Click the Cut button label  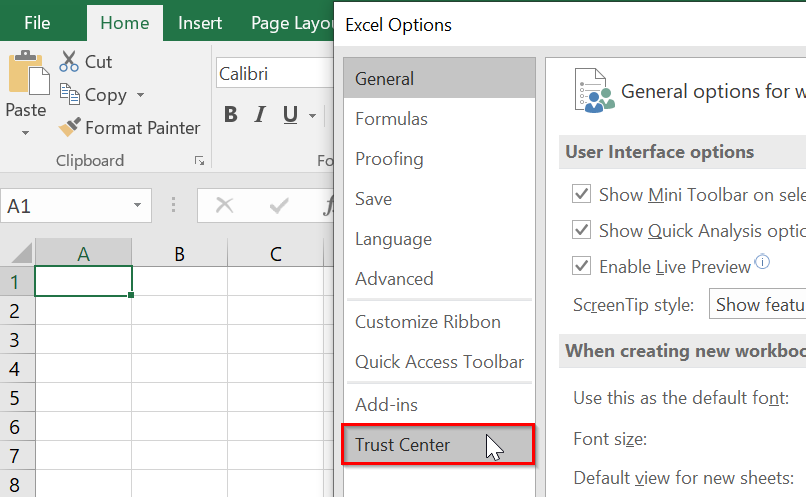click(x=98, y=62)
